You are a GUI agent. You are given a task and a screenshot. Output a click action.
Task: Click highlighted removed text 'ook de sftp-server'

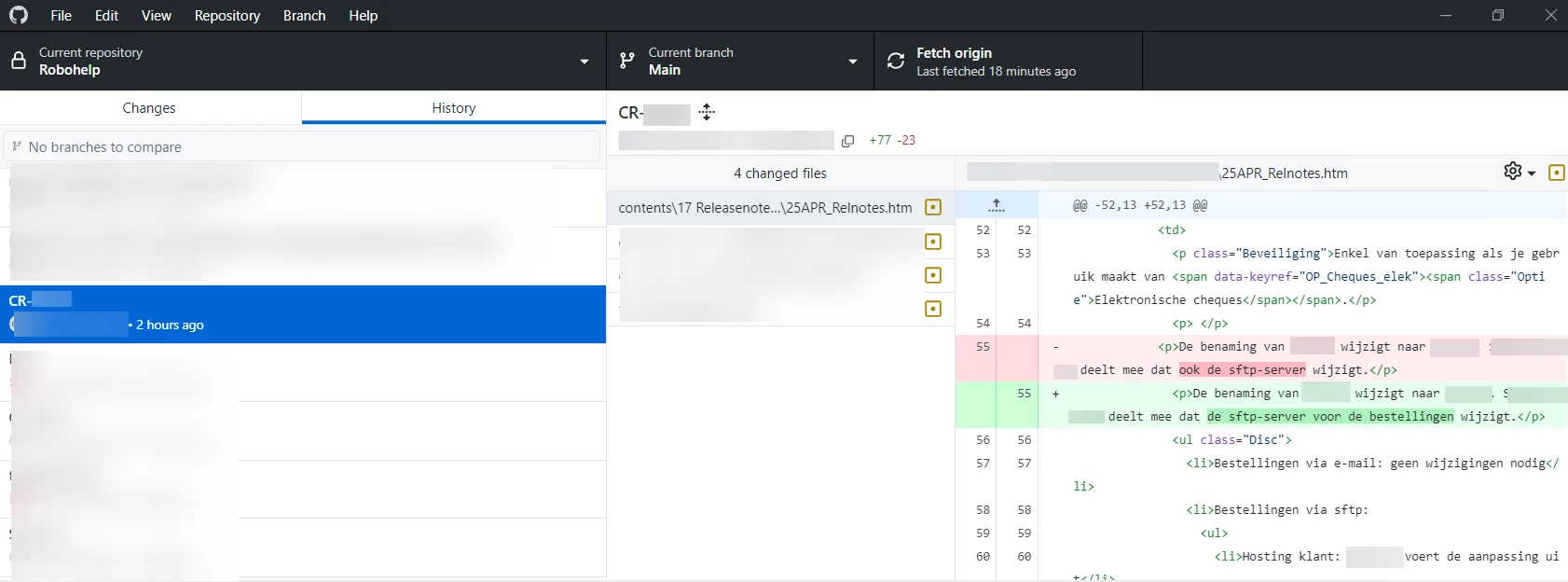[1242, 370]
